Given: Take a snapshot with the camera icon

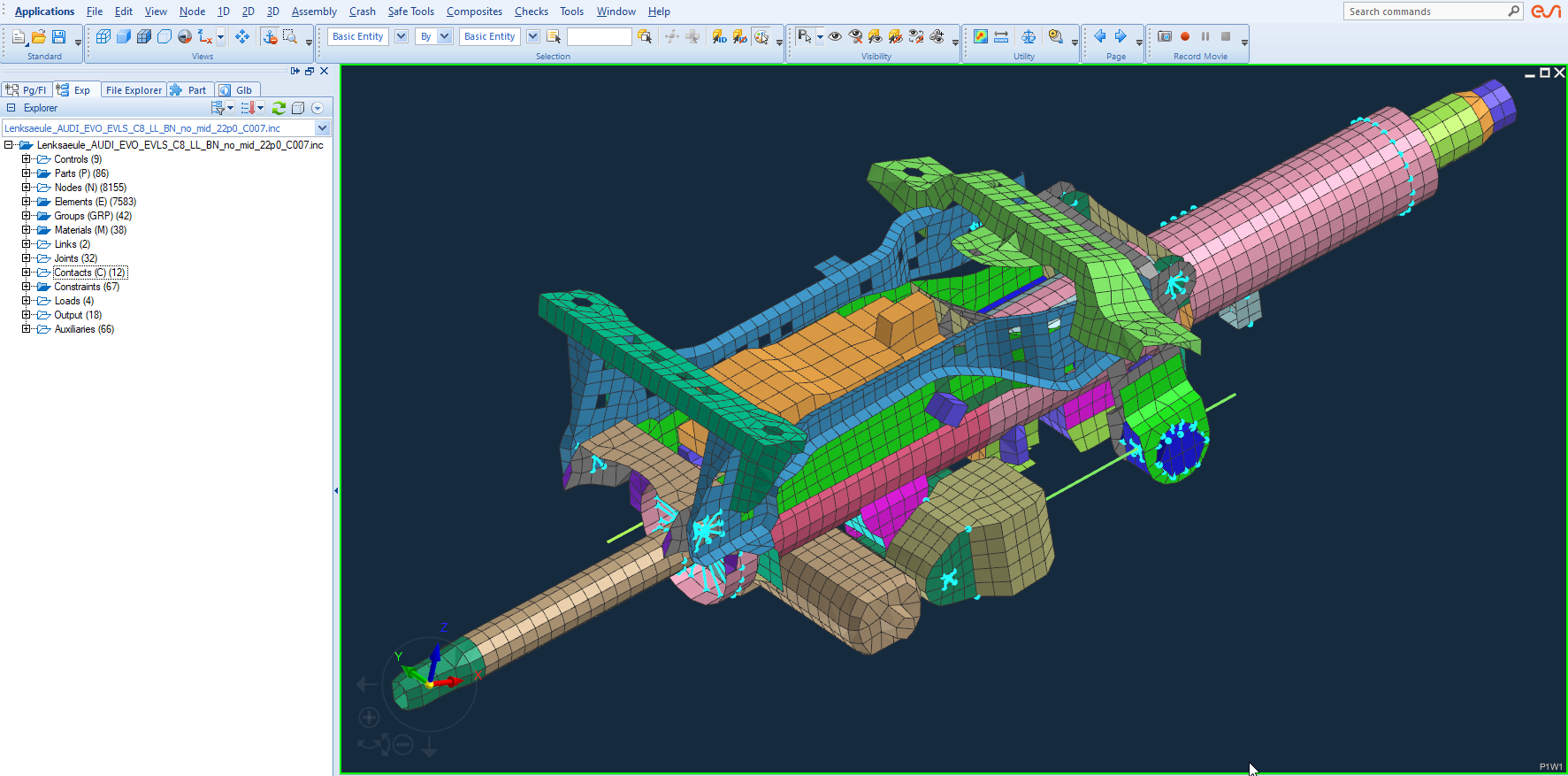Looking at the screenshot, I should (1165, 36).
